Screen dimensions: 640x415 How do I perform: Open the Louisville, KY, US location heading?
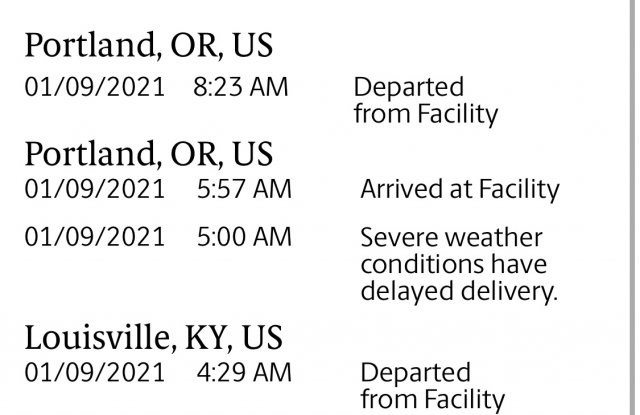coord(154,339)
